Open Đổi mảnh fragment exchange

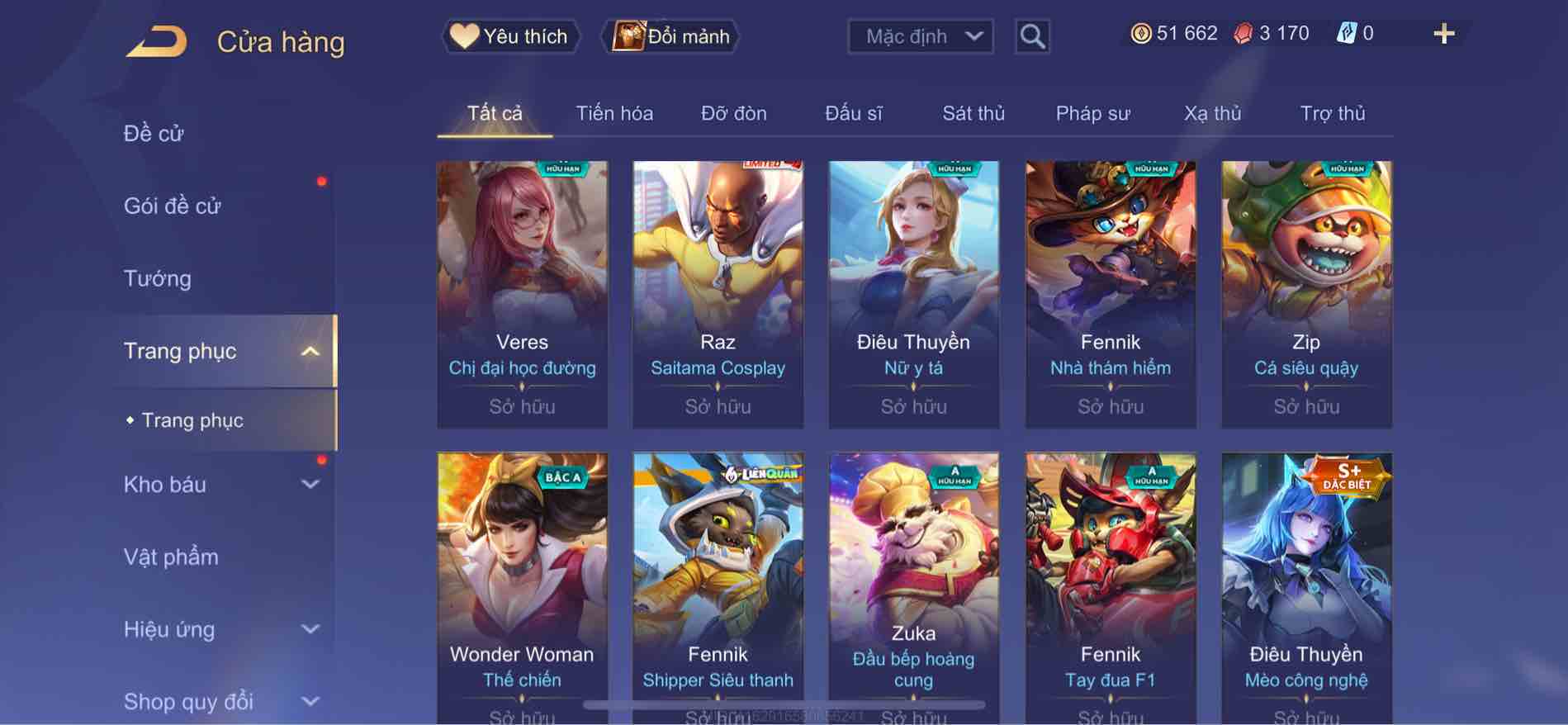point(673,36)
